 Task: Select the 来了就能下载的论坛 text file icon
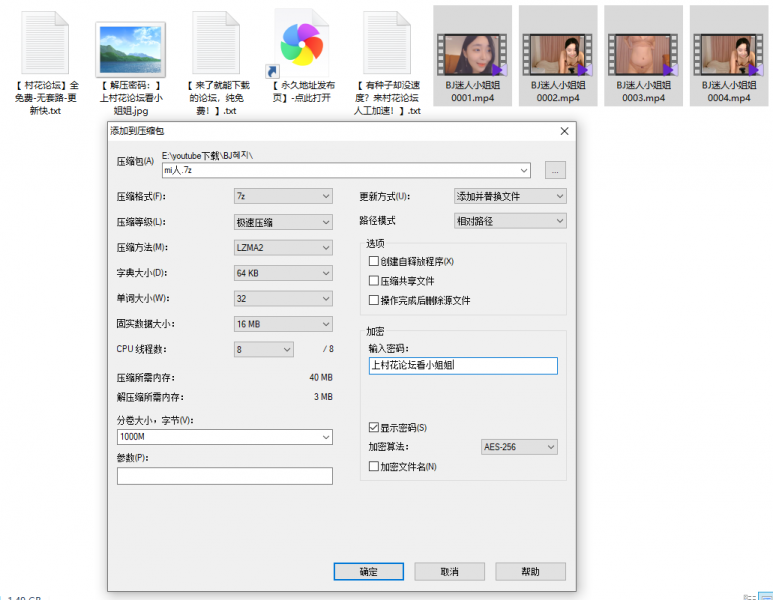pos(215,41)
